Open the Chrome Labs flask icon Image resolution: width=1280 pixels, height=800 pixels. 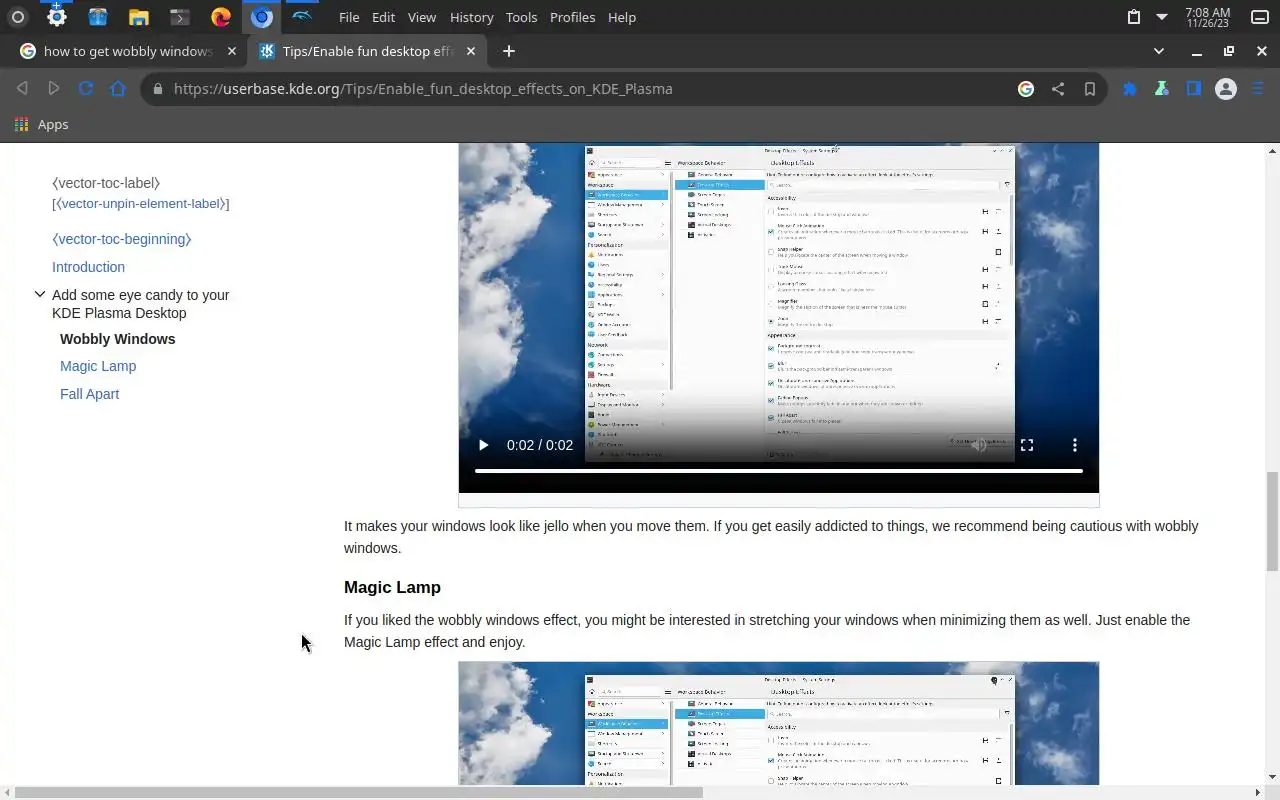click(x=1162, y=89)
